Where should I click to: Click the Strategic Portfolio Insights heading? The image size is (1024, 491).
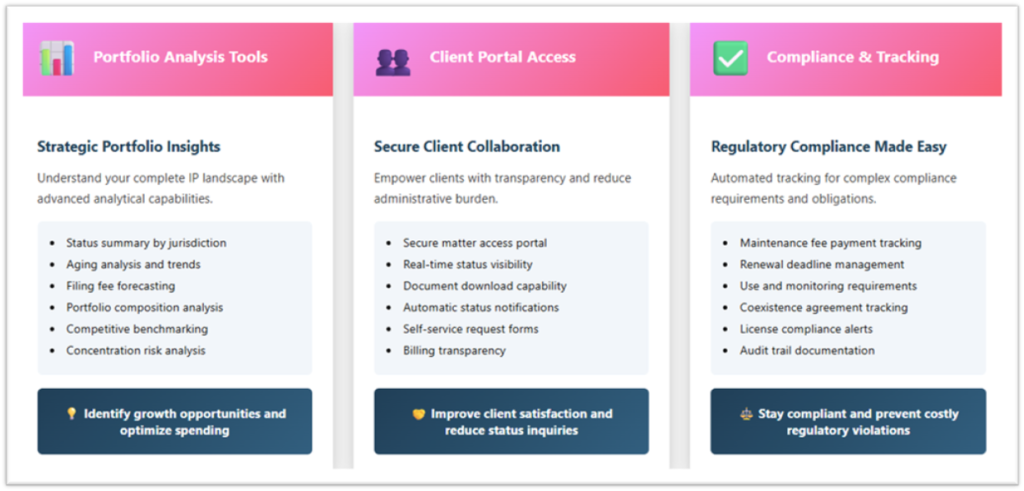coord(129,147)
